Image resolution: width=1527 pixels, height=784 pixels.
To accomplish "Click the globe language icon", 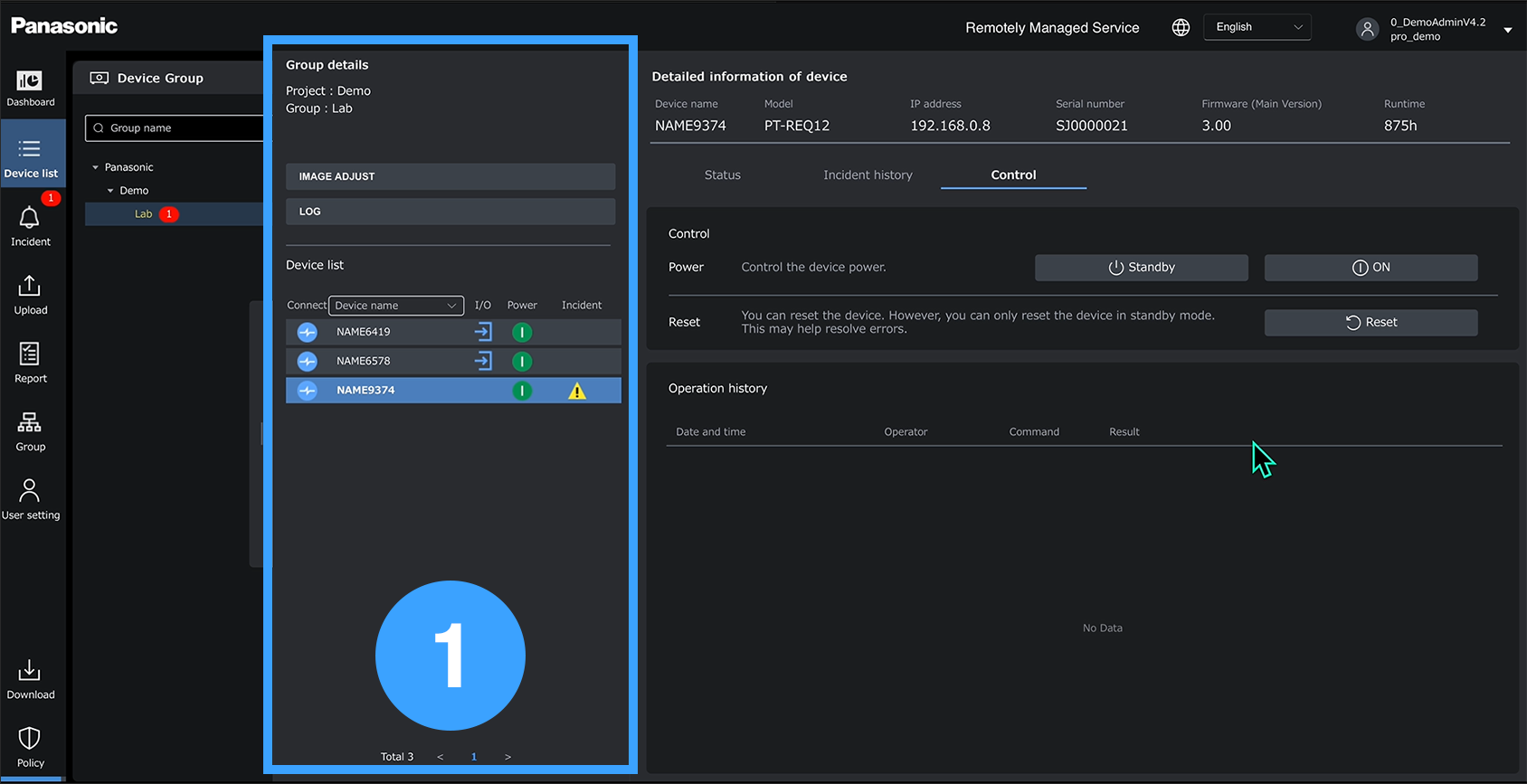I will (1181, 27).
